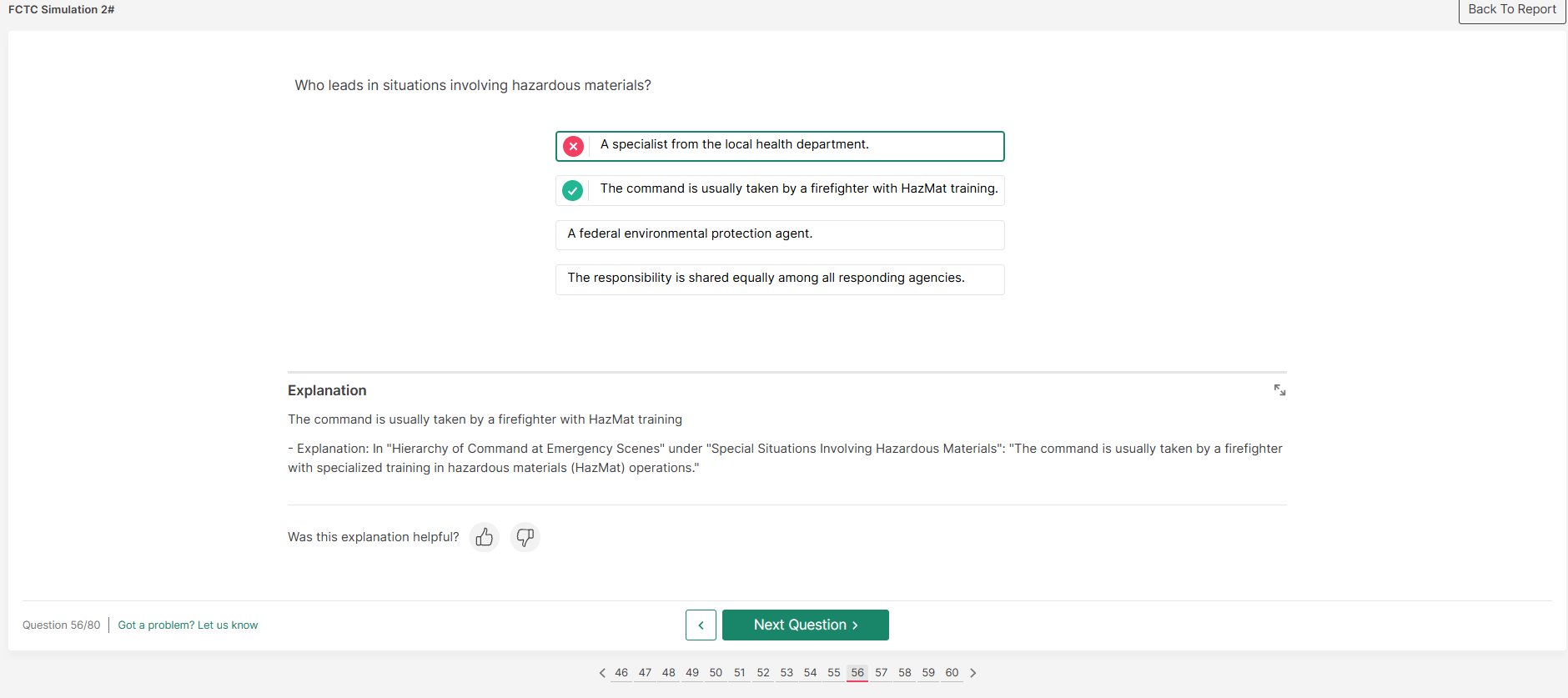Click Back To Report button
This screenshot has height=698, width=1568.
[x=1511, y=10]
